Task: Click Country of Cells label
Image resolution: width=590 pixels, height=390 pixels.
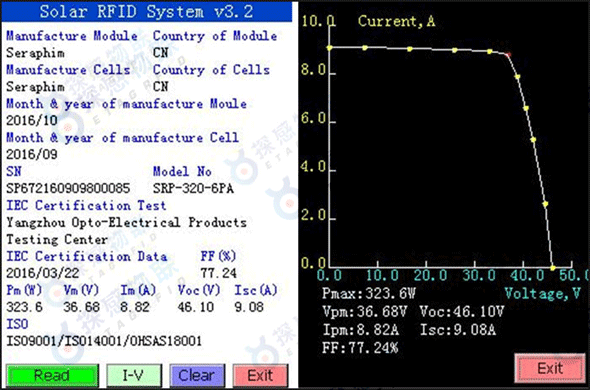Action: (x=211, y=70)
